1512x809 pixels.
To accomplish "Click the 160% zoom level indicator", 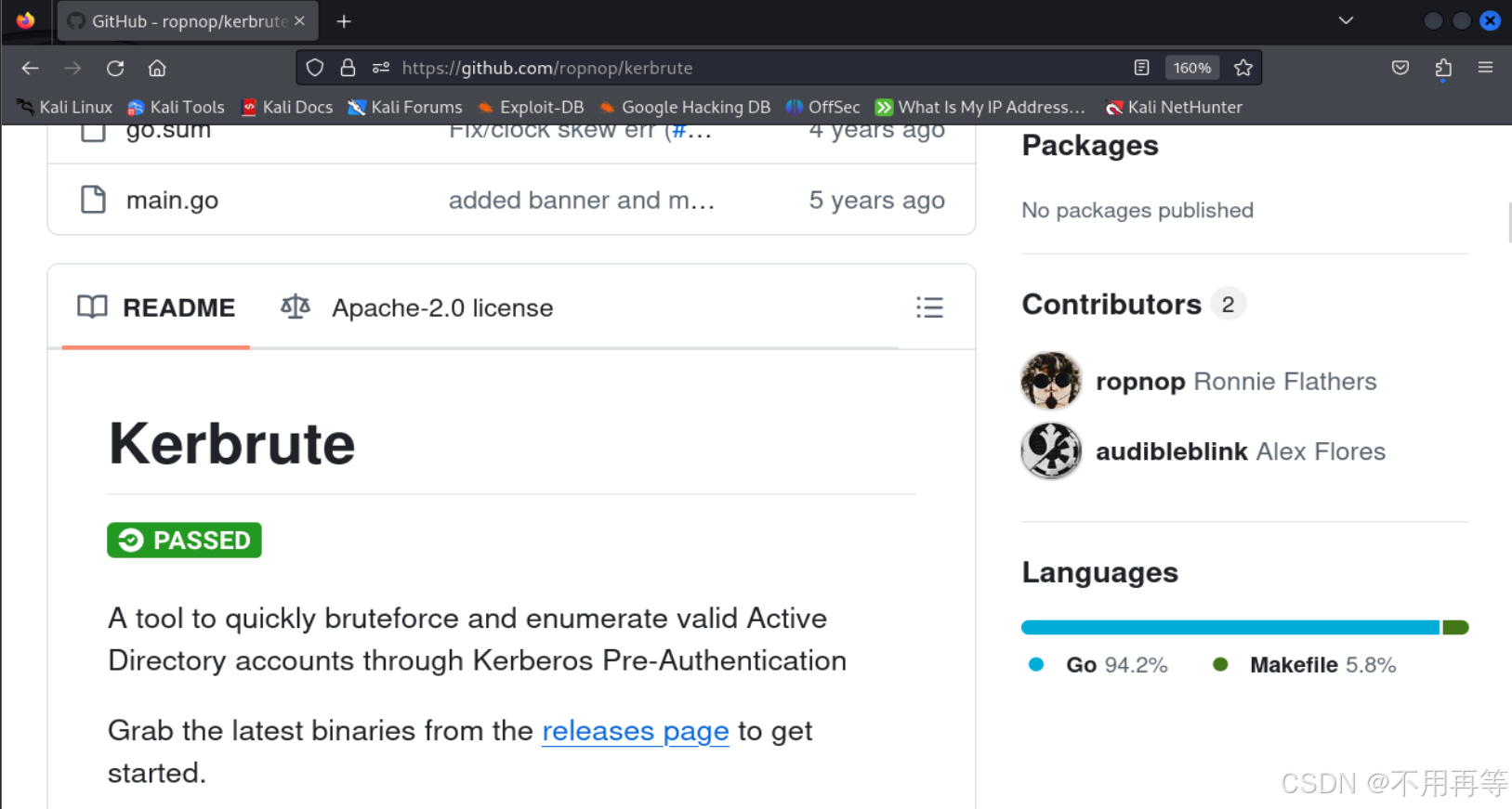I will coord(1191,68).
